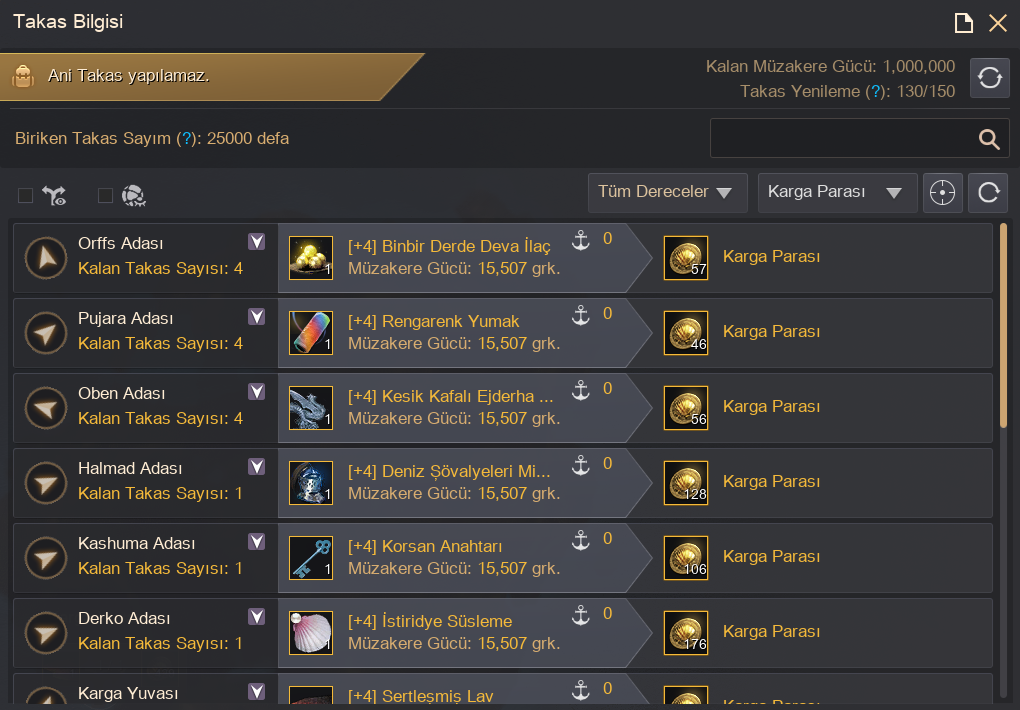1020x710 pixels.
Task: Click the Karga Parası coin in Pujara row
Action: pyautogui.click(x=686, y=333)
